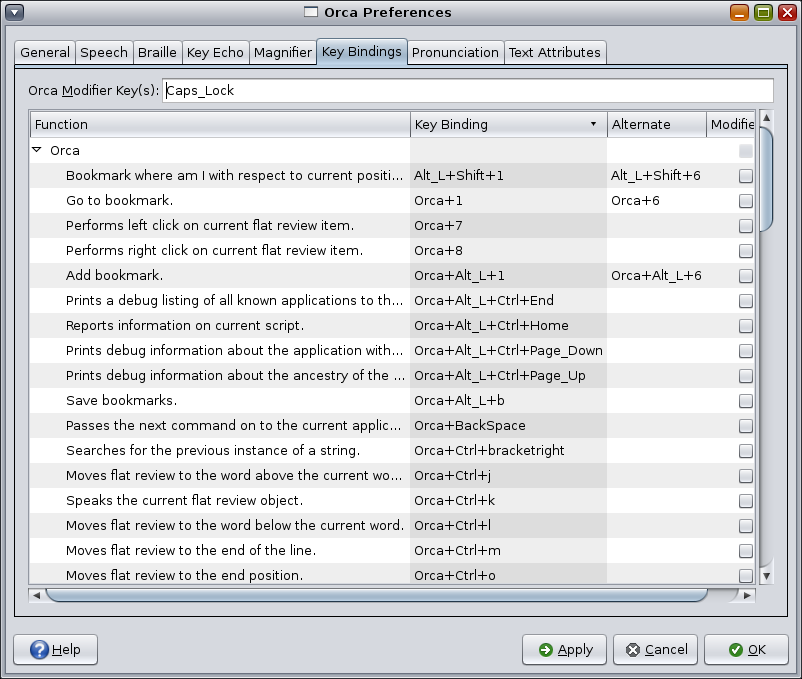The width and height of the screenshot is (802, 679).
Task: Toggle Modified checkbox for Go to bookmark
Action: 746,201
